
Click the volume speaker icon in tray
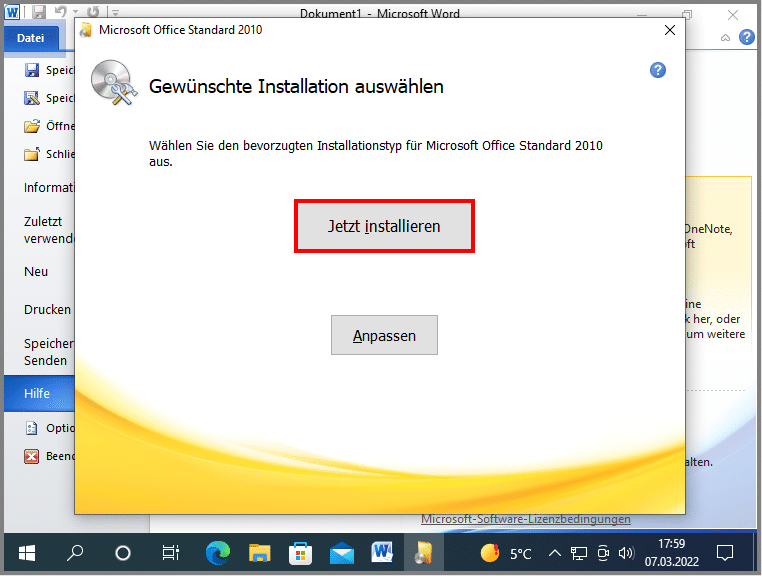coord(626,552)
